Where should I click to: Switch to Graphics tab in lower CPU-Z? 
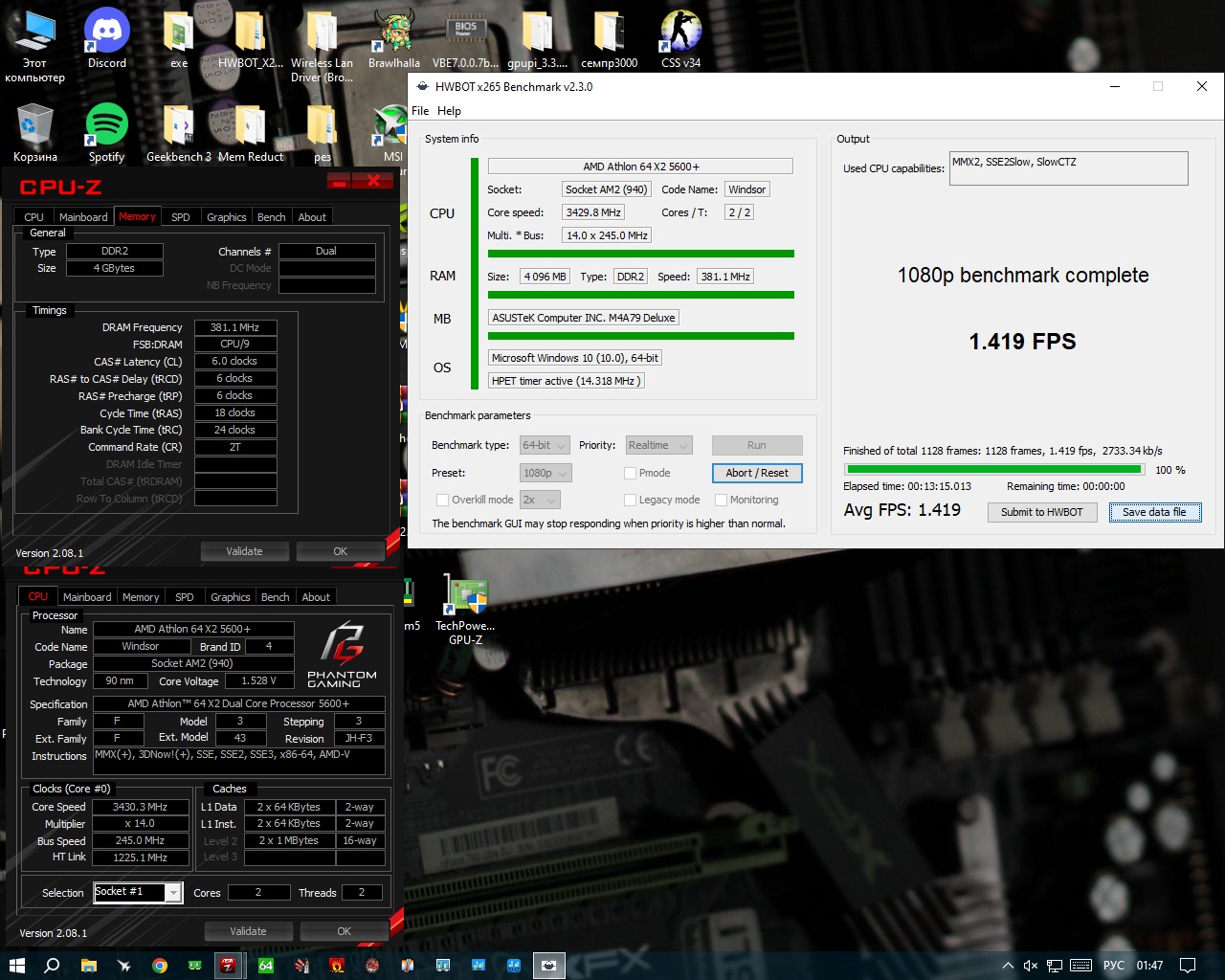point(230,597)
